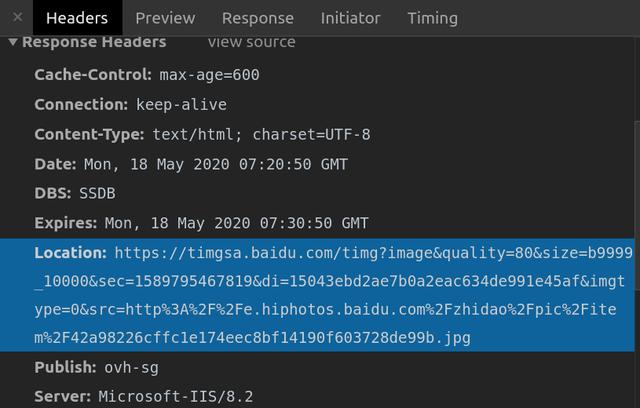Screen dimensions: 640x408
Task: Select the Response tab
Action: [258, 18]
